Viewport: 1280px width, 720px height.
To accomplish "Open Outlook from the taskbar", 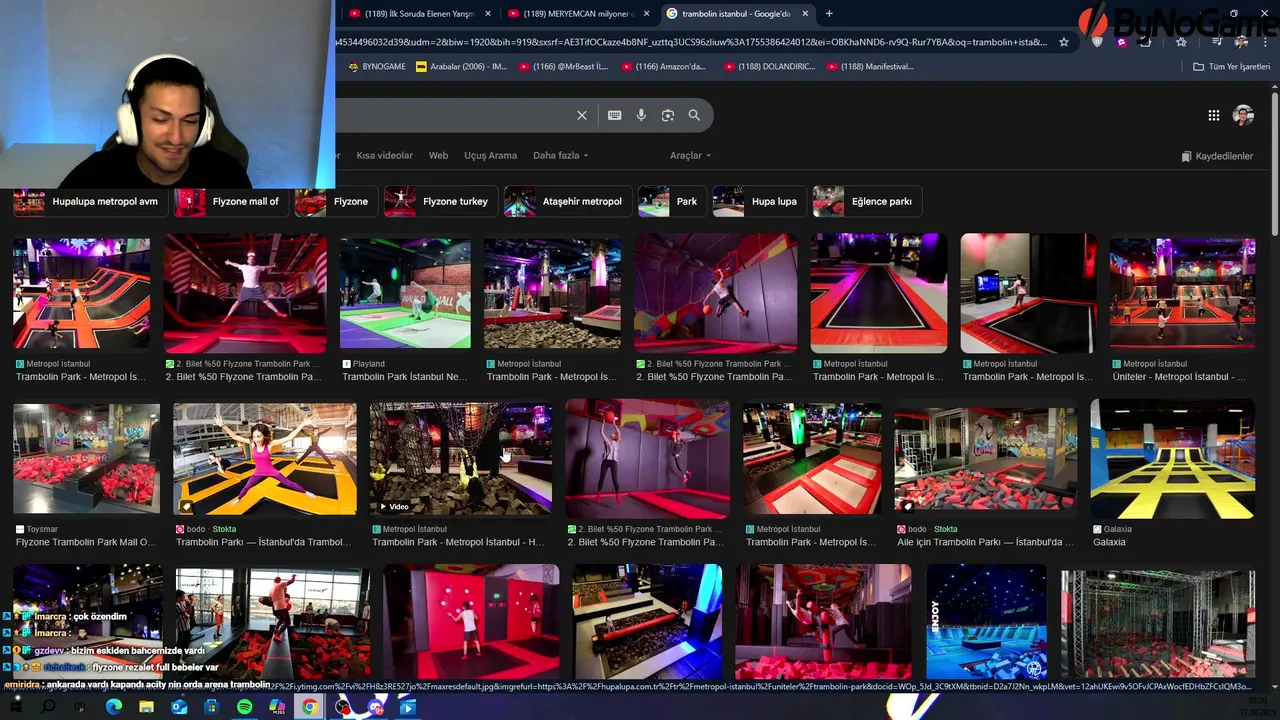I will click(179, 707).
